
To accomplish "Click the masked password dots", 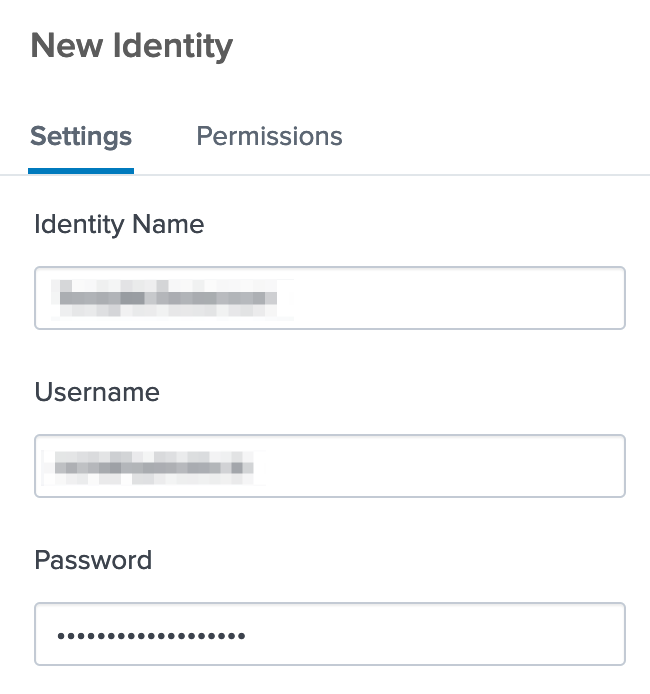I will coord(151,635).
